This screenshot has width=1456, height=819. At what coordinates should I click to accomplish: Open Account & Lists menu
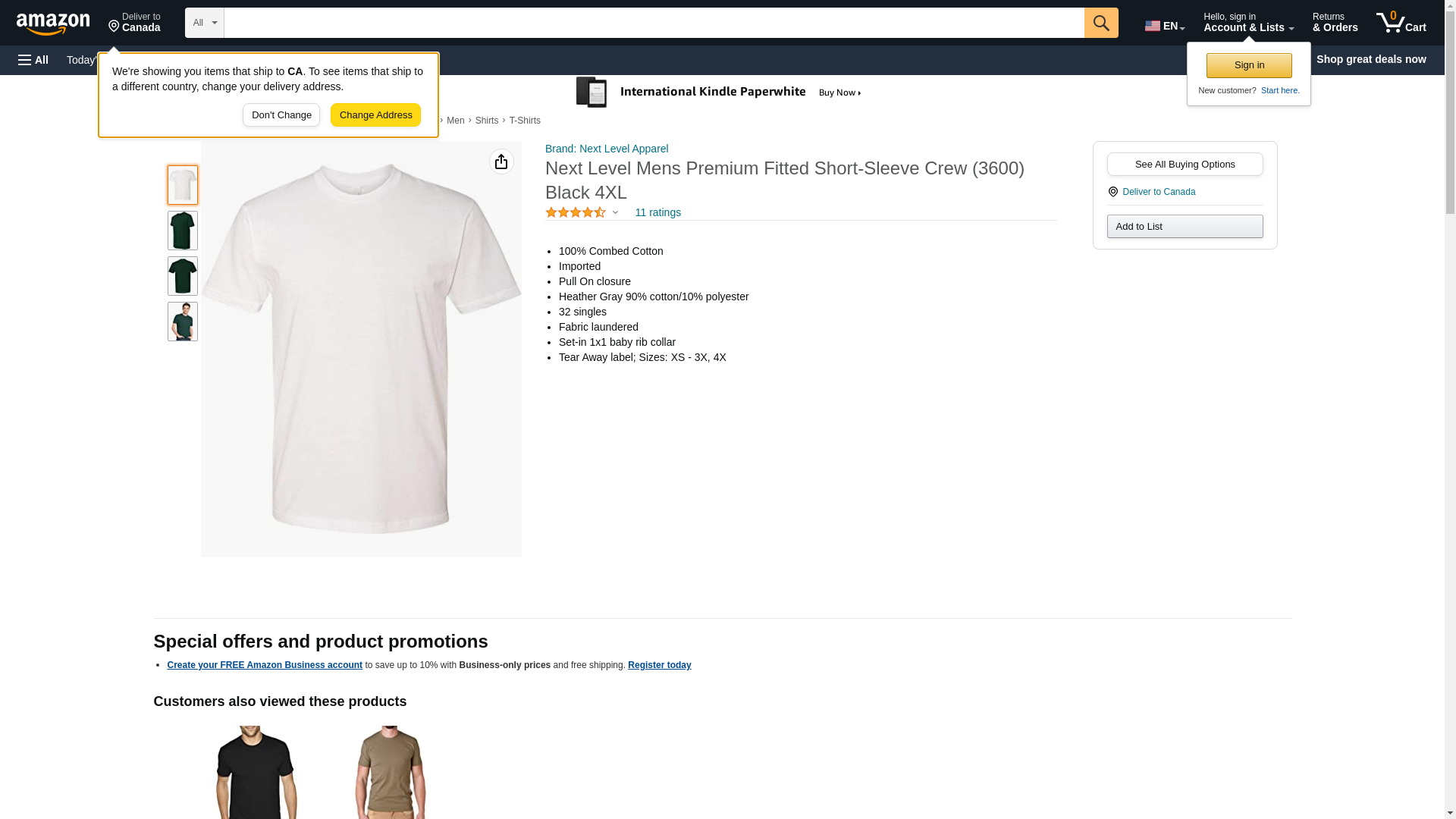pos(1247,23)
